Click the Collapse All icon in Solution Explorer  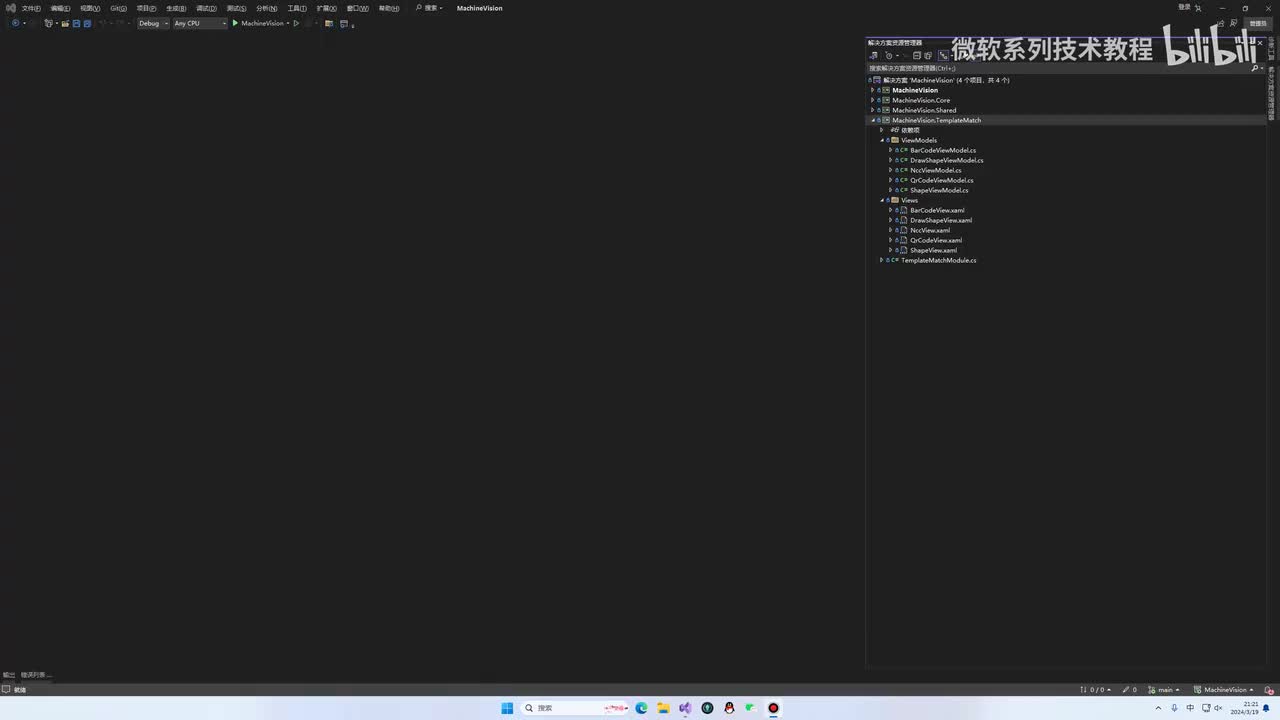pyautogui.click(x=916, y=56)
